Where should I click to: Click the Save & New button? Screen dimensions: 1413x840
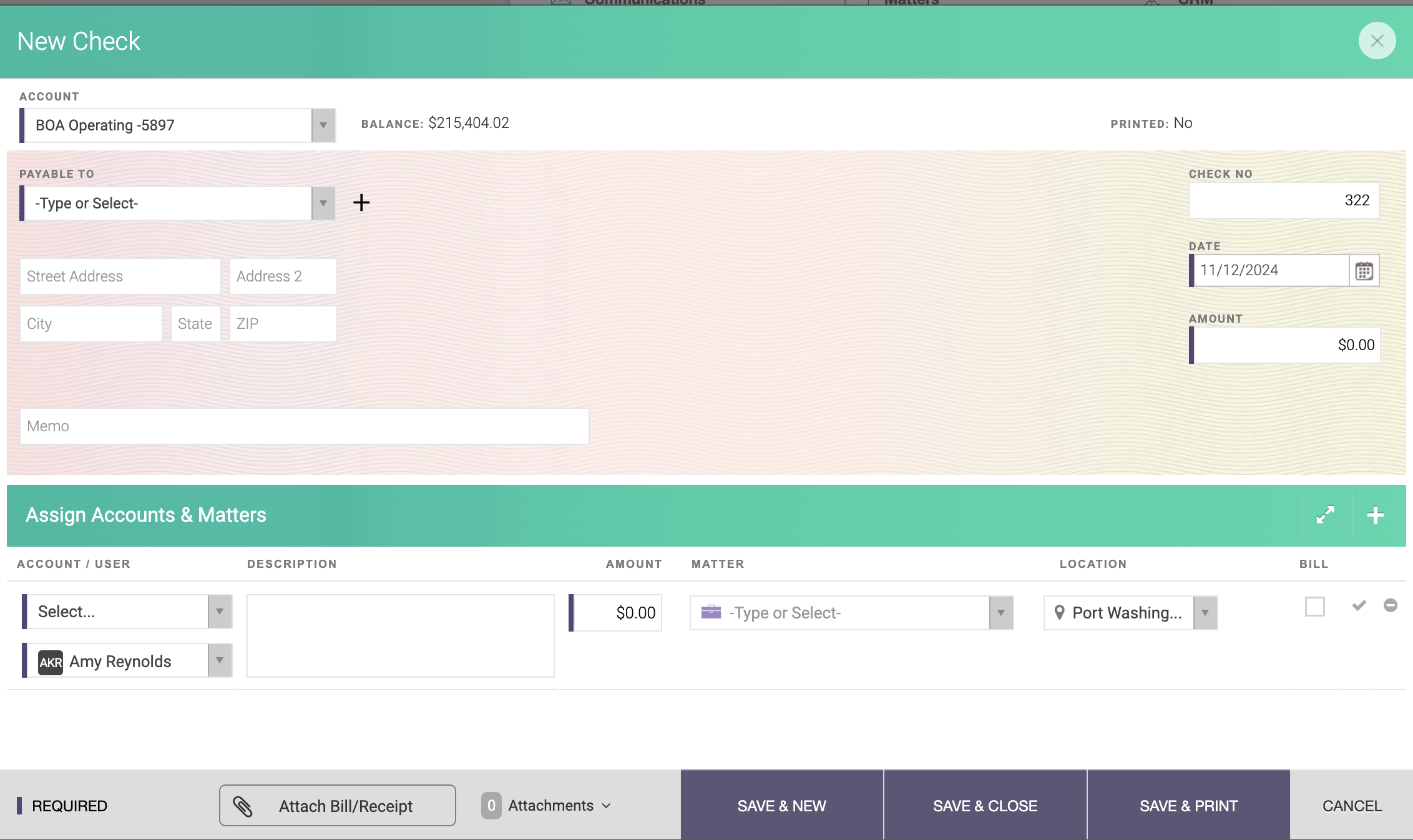(781, 806)
